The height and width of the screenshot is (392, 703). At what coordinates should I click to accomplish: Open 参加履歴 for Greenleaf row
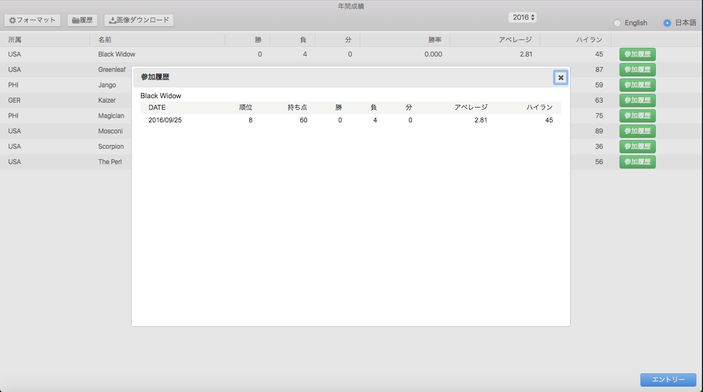coord(638,70)
